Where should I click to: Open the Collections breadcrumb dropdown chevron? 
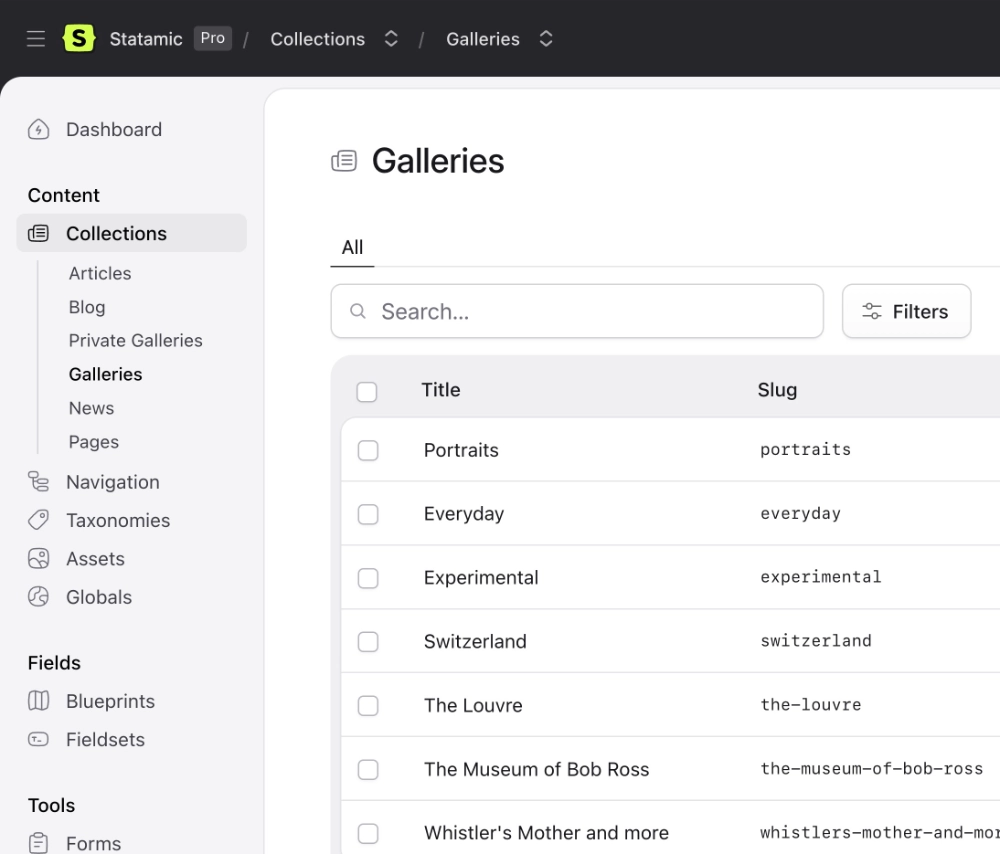(x=390, y=39)
